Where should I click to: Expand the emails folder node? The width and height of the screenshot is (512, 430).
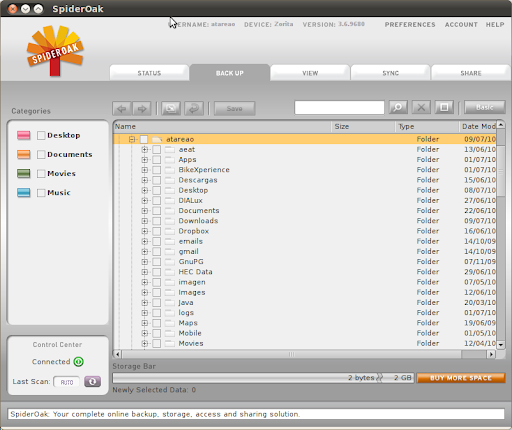coord(145,241)
